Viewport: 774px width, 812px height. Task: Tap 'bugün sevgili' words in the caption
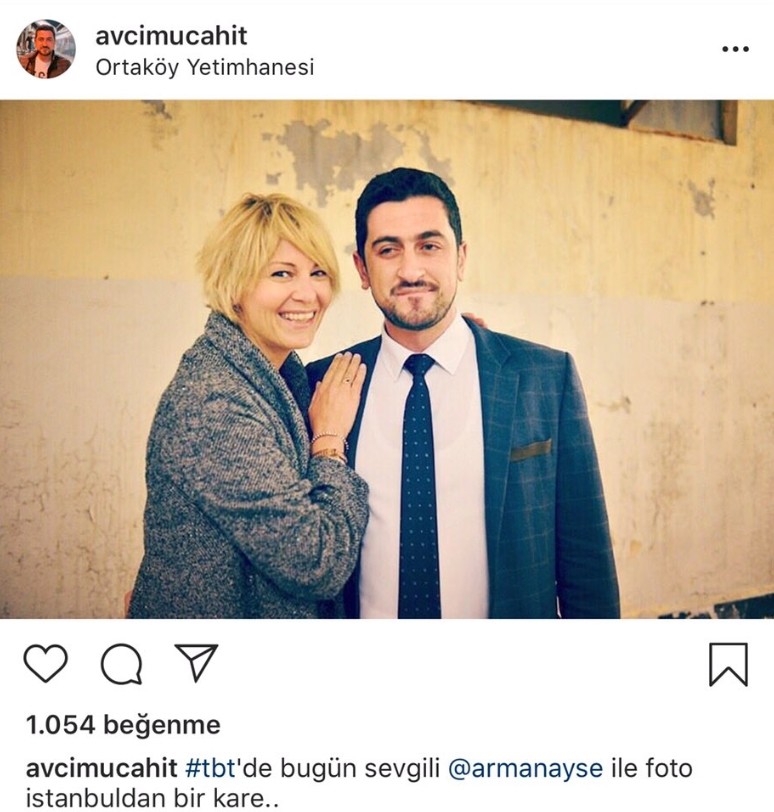(x=360, y=770)
